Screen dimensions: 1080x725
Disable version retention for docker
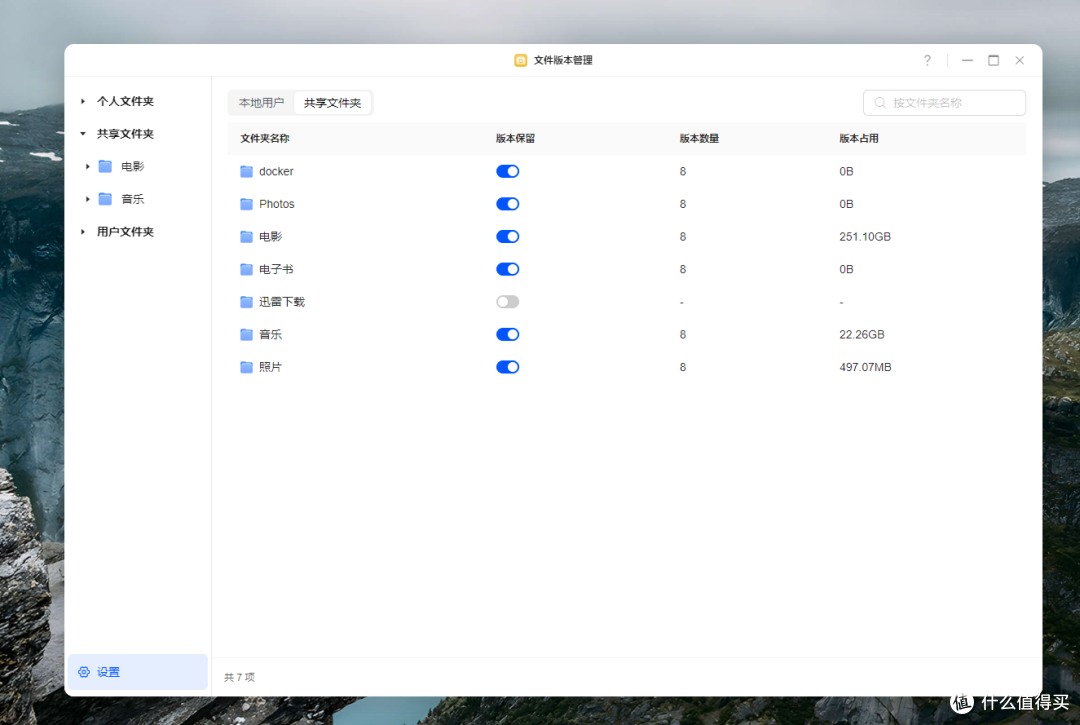pos(508,171)
